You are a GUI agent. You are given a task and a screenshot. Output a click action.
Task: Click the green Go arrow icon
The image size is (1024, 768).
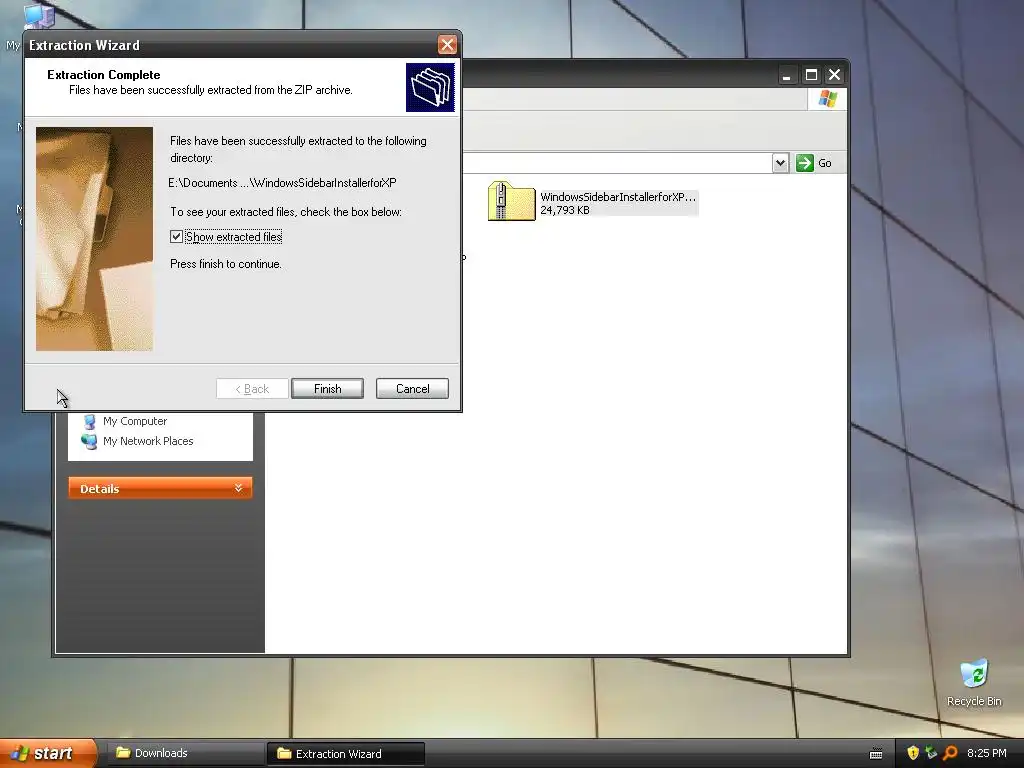pyautogui.click(x=805, y=163)
